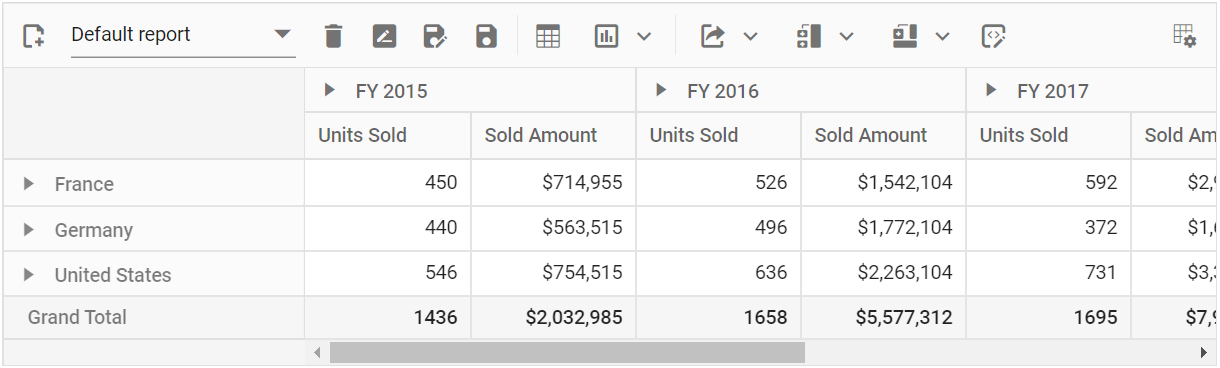Select the FY 2015 header text
This screenshot has height=368, width=1220.
click(x=391, y=91)
